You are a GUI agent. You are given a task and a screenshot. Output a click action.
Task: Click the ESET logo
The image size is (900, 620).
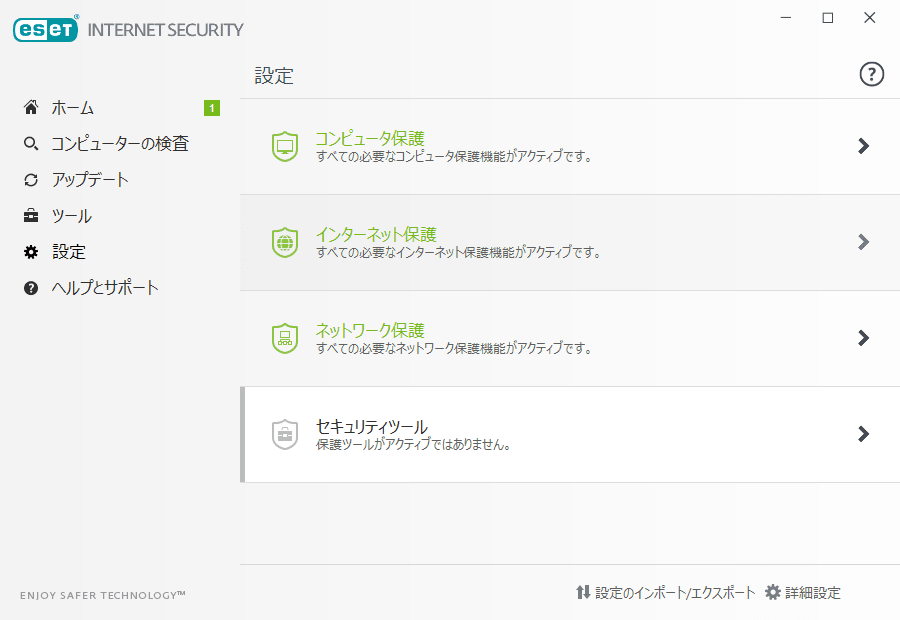[45, 30]
